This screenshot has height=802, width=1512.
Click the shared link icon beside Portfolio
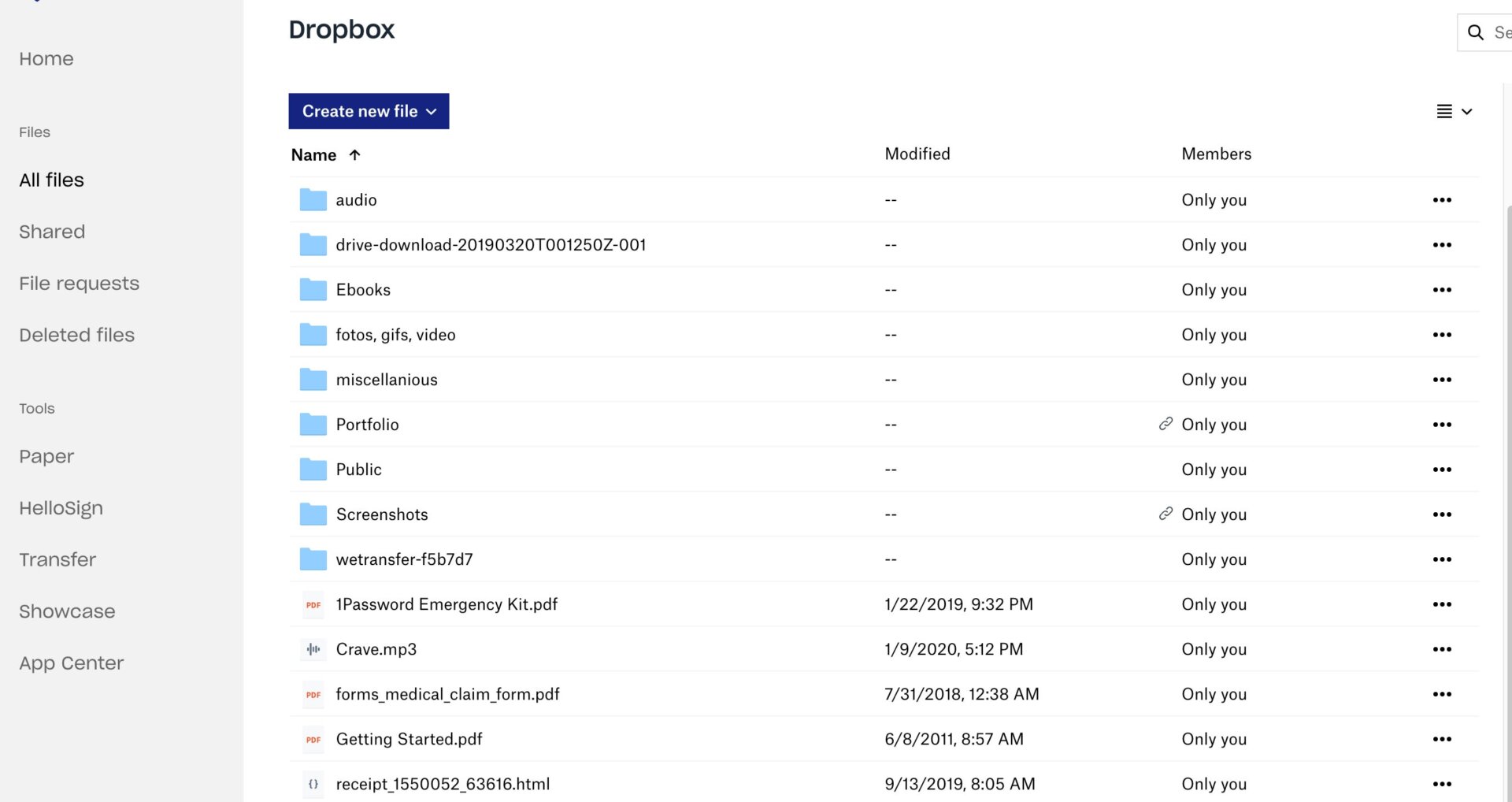1165,424
